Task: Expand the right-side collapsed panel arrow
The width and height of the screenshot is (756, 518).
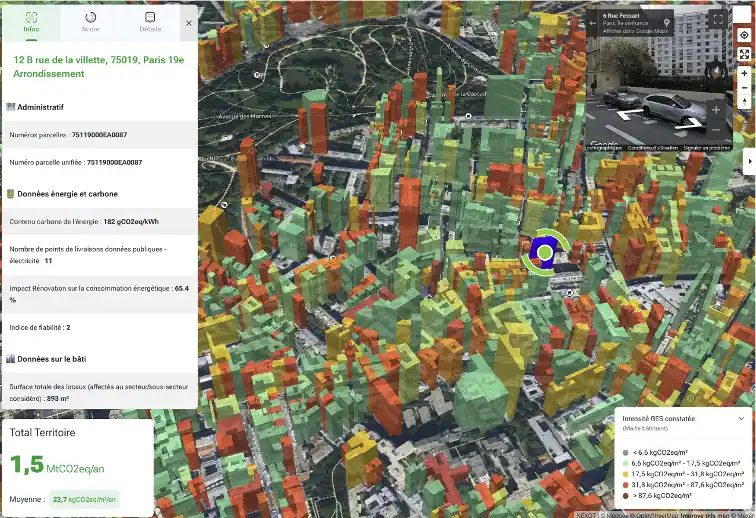Action: click(x=750, y=160)
